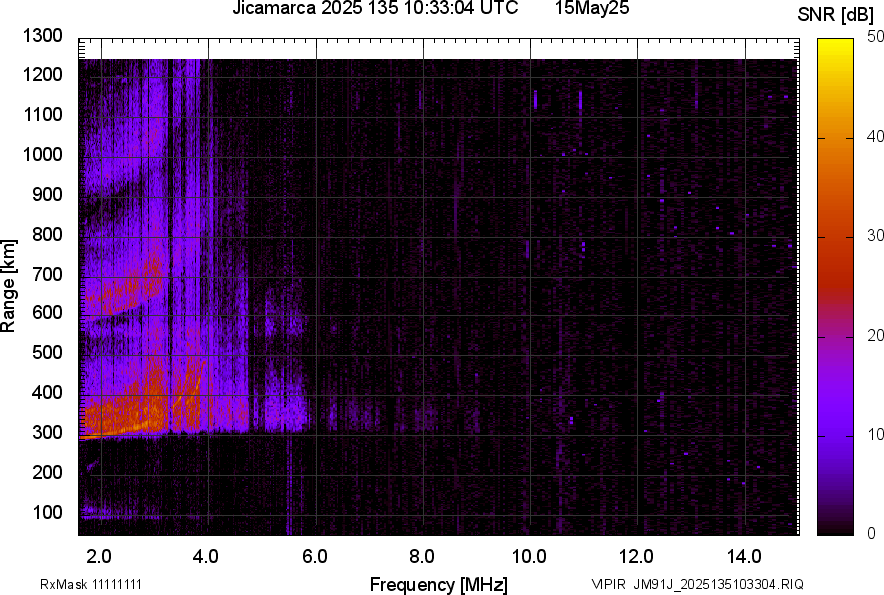Click the frequency tick label '4.0'
The height and width of the screenshot is (595, 884).
206,557
